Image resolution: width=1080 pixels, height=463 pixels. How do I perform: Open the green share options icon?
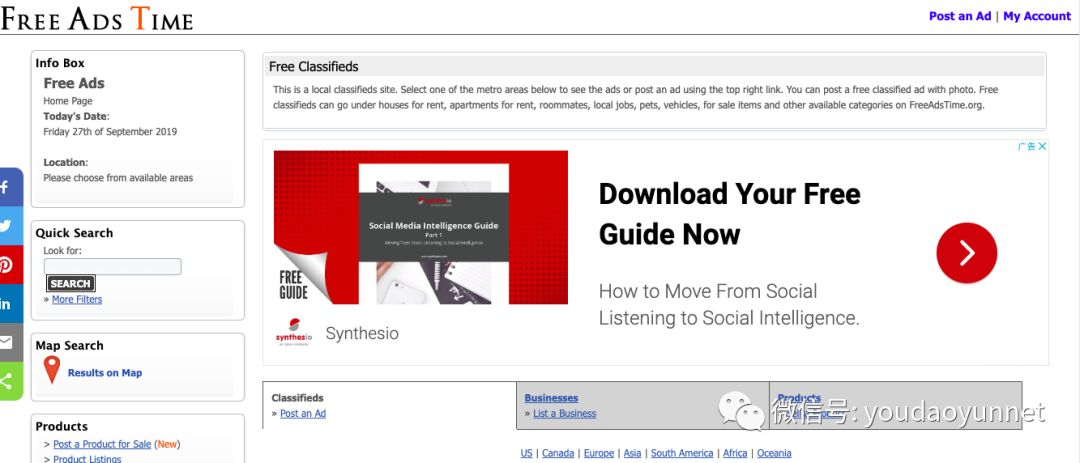(6, 381)
